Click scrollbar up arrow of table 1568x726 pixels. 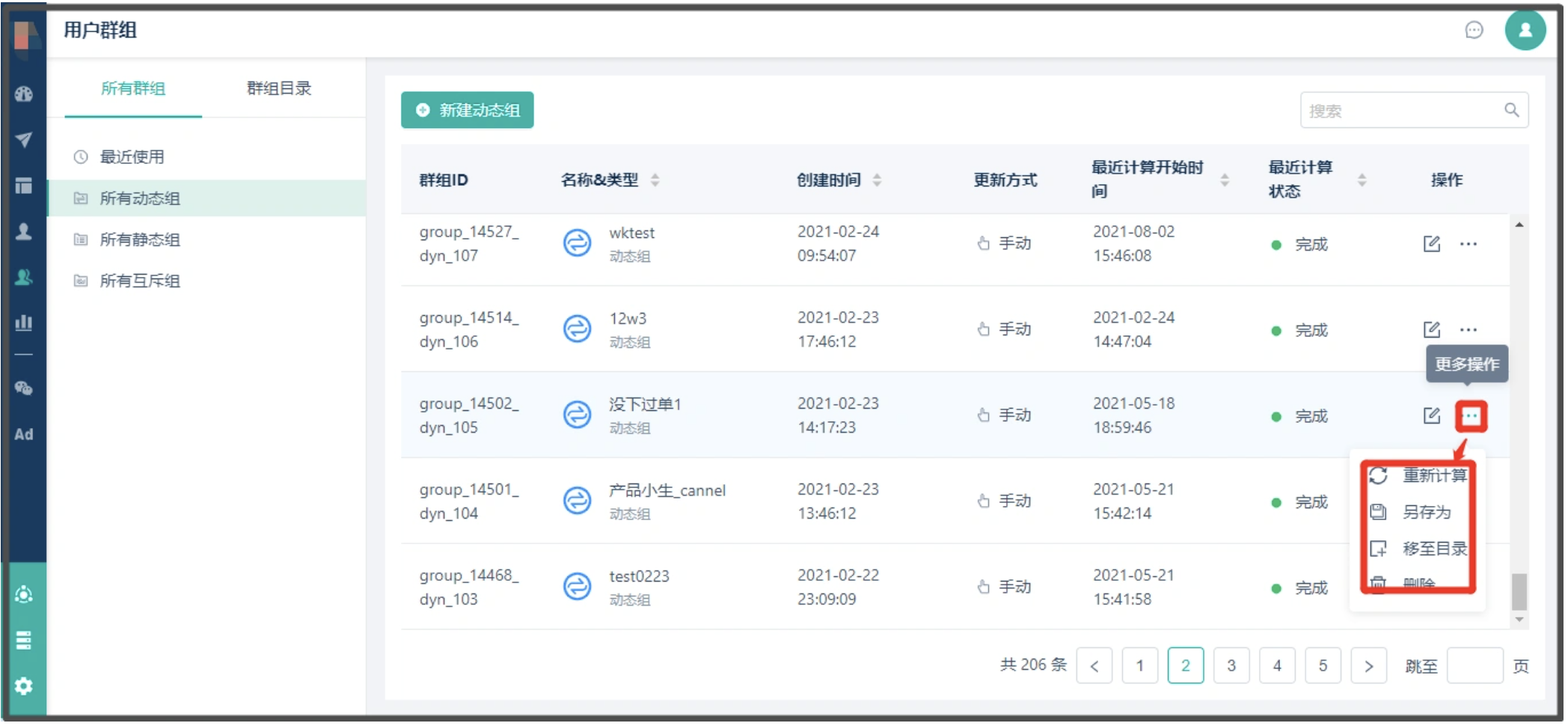[x=1519, y=225]
